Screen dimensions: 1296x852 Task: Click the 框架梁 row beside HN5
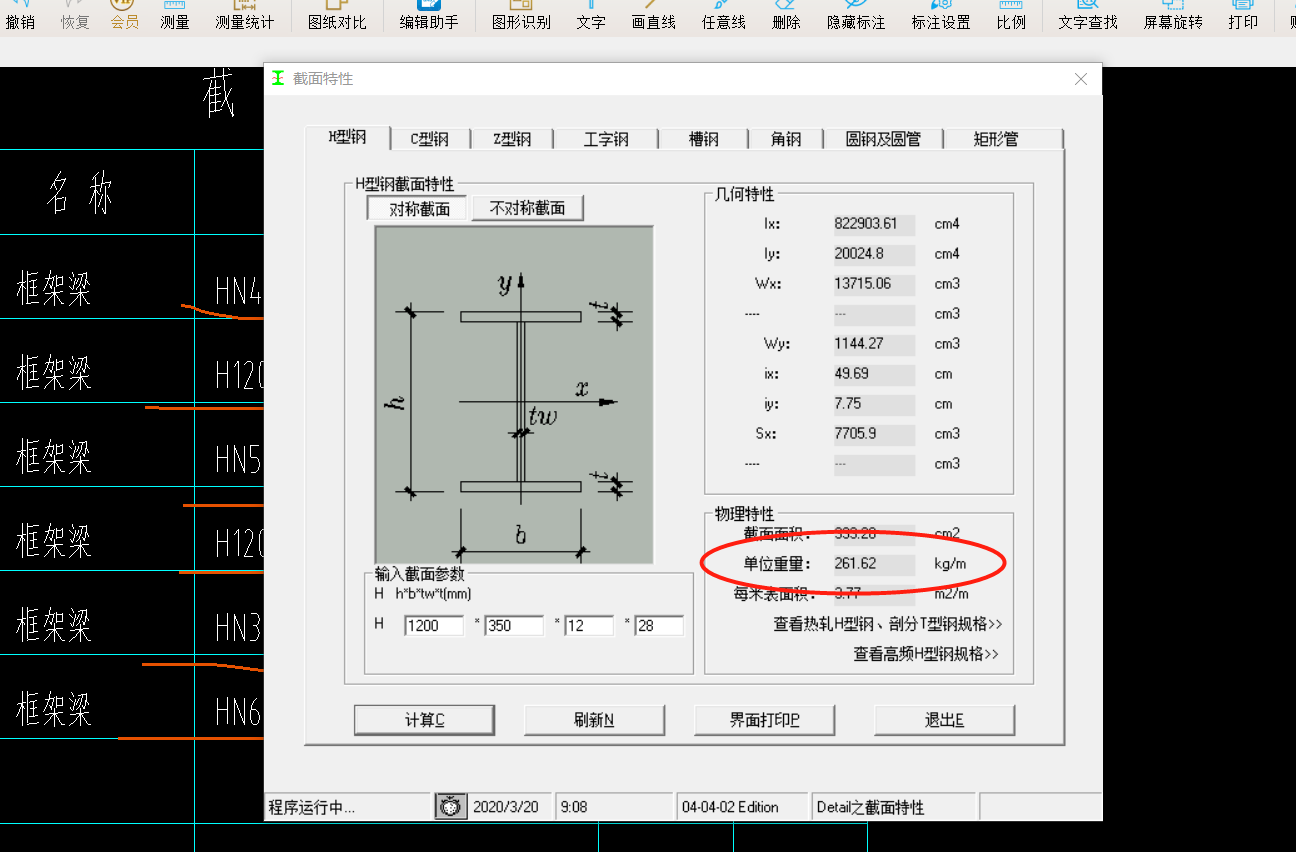54,457
